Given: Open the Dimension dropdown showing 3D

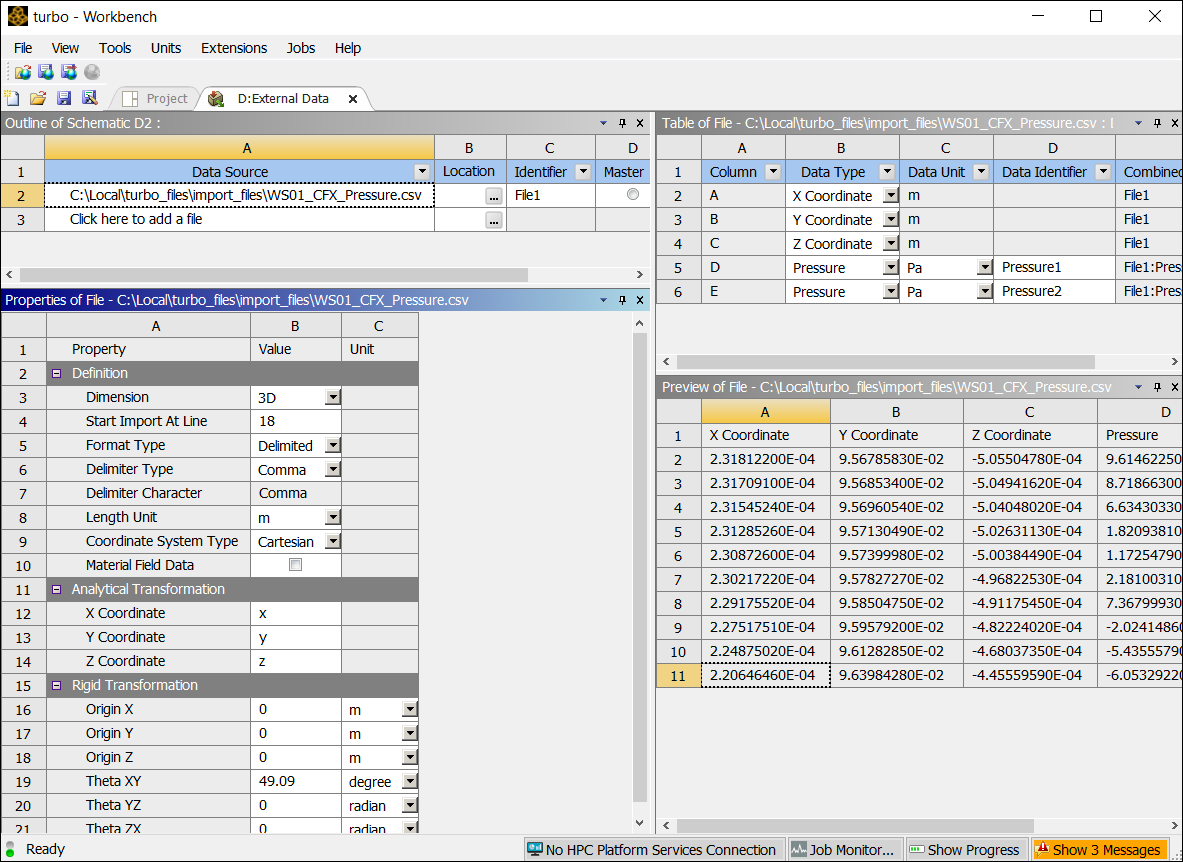Looking at the screenshot, I should coord(332,398).
